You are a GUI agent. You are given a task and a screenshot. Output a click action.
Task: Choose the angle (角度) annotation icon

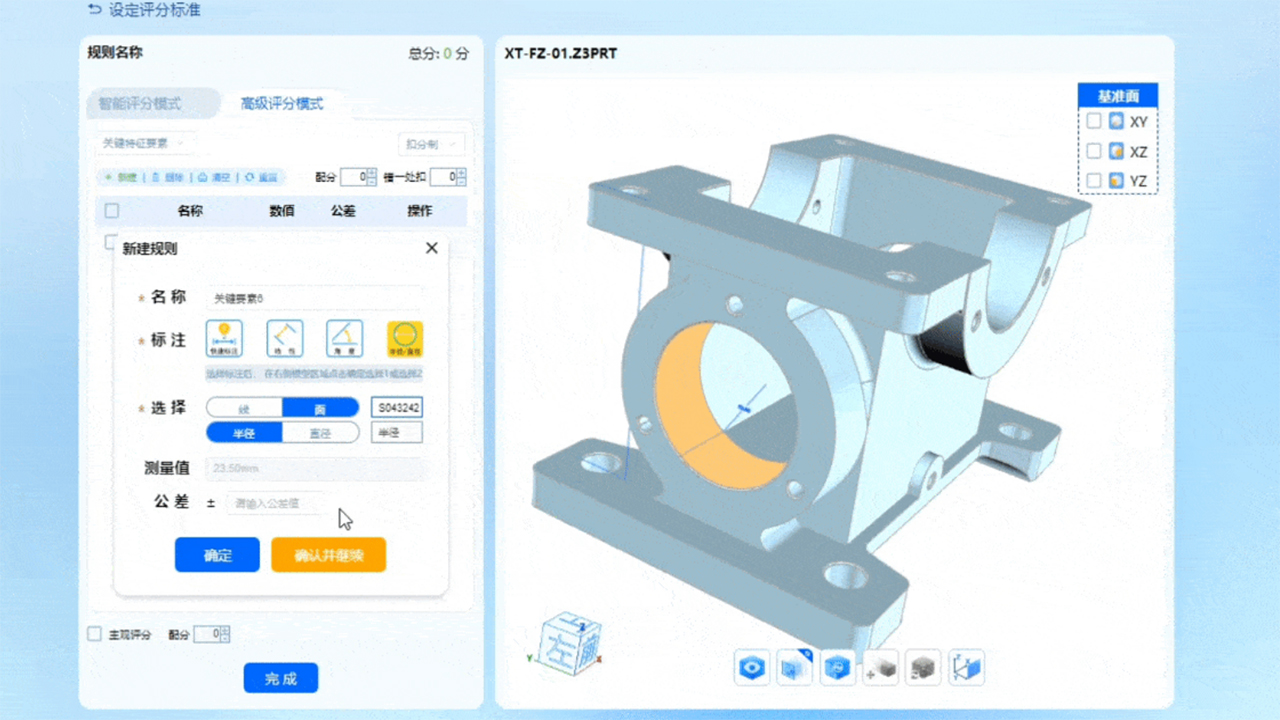click(345, 339)
